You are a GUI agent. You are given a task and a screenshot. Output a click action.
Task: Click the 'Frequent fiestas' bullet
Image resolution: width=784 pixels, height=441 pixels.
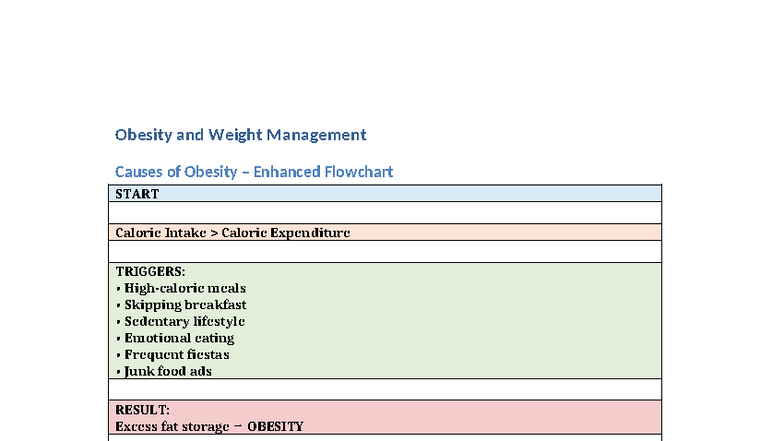click(x=172, y=354)
